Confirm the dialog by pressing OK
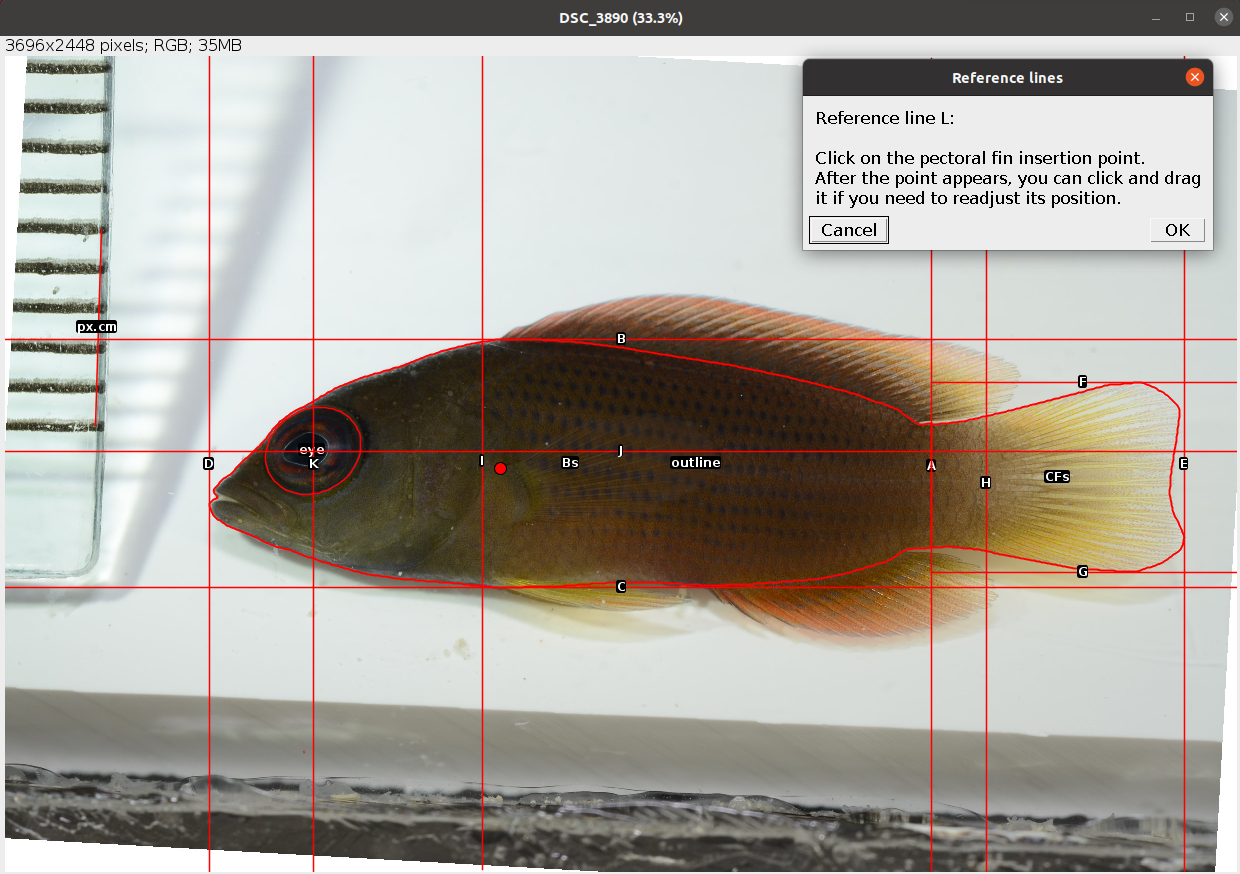The width and height of the screenshot is (1240, 874). pyautogui.click(x=1176, y=230)
